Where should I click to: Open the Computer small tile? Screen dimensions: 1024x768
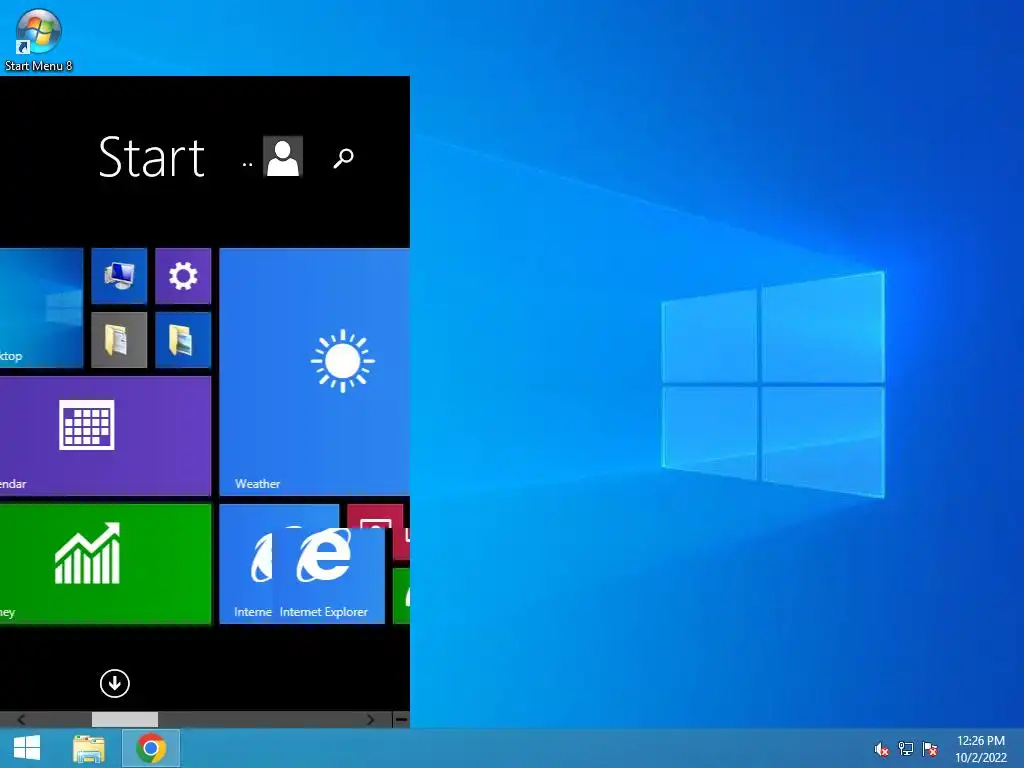coord(119,276)
